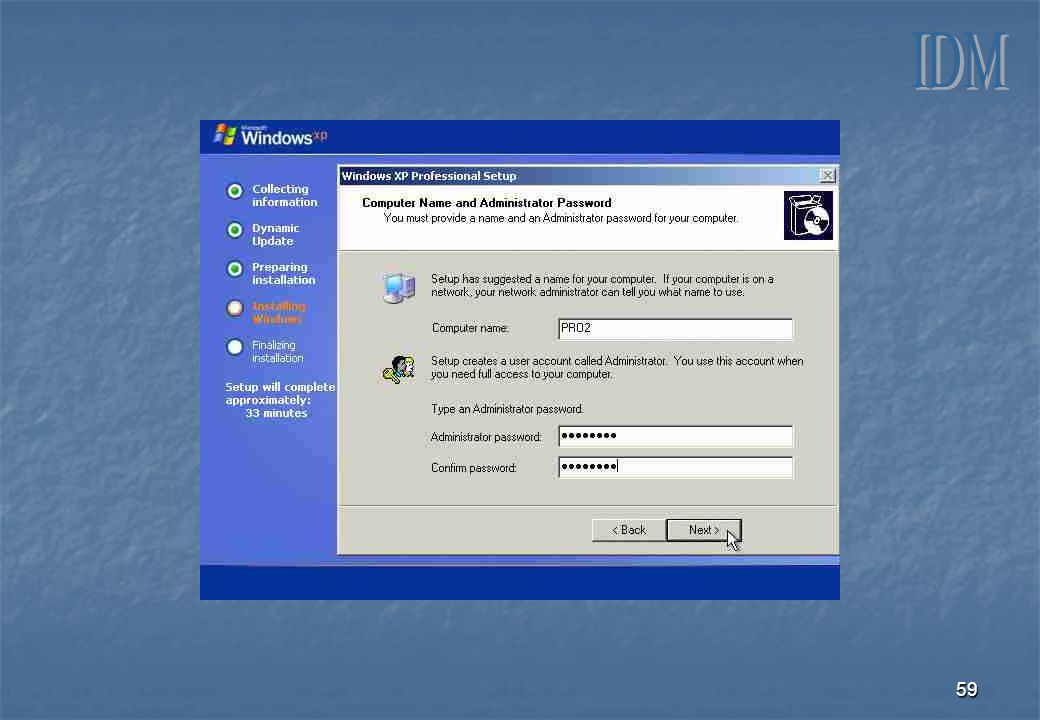Click the Administrator password field

click(x=675, y=436)
